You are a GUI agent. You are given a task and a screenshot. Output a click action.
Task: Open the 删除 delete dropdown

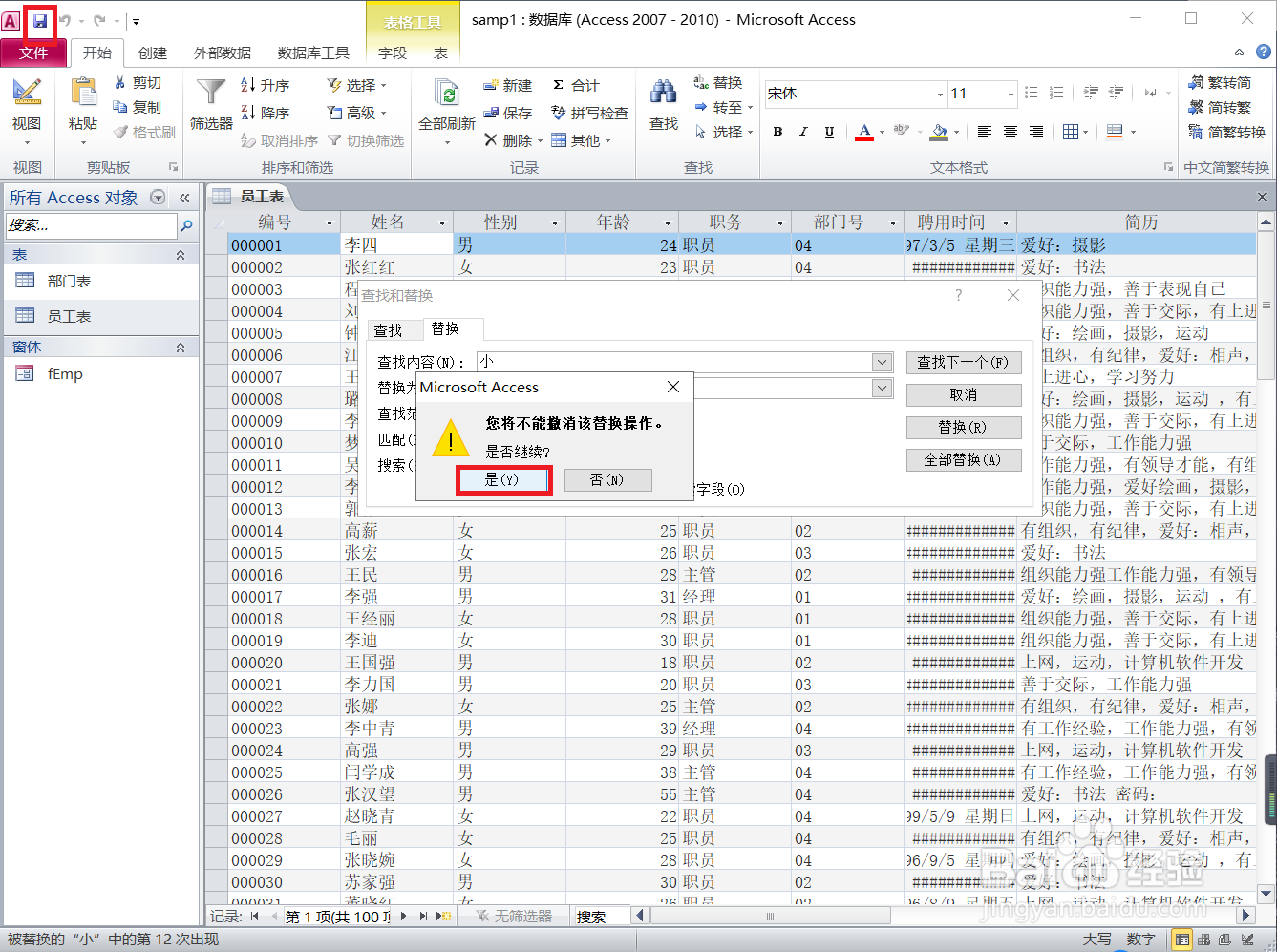point(540,140)
